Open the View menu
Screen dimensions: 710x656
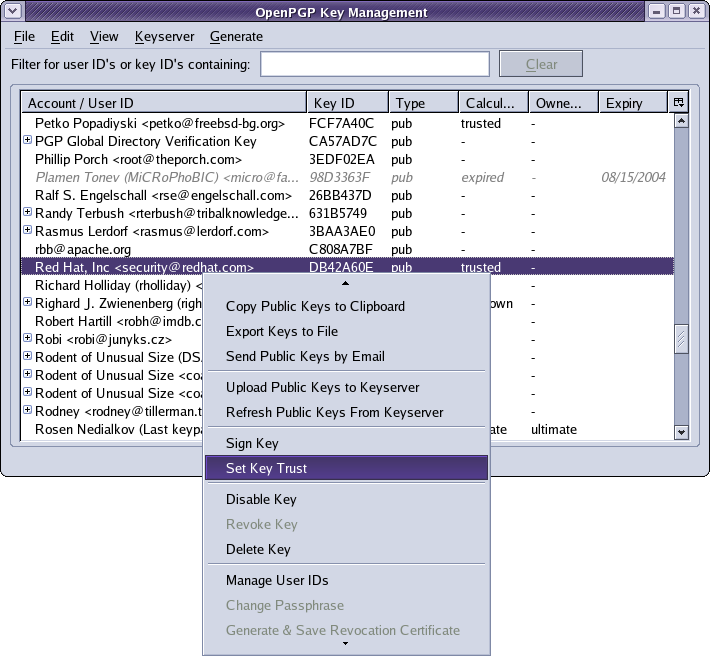(104, 36)
